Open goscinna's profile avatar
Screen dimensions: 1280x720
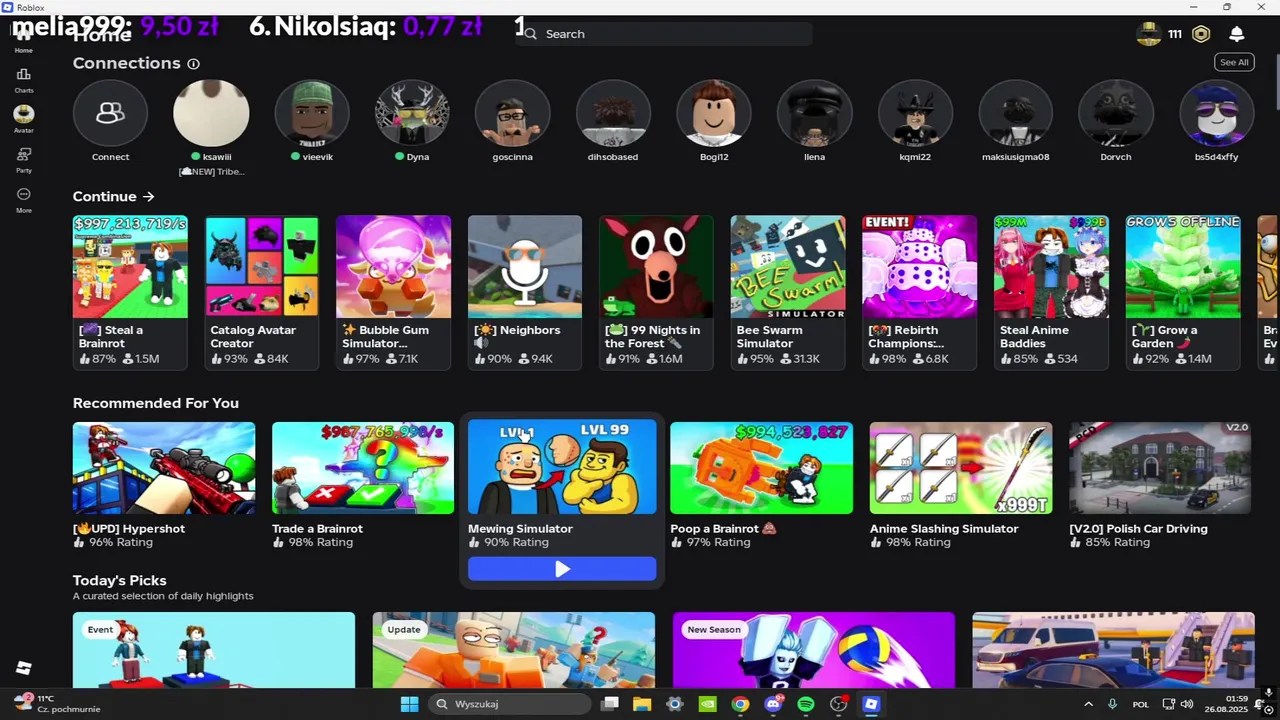click(x=512, y=113)
